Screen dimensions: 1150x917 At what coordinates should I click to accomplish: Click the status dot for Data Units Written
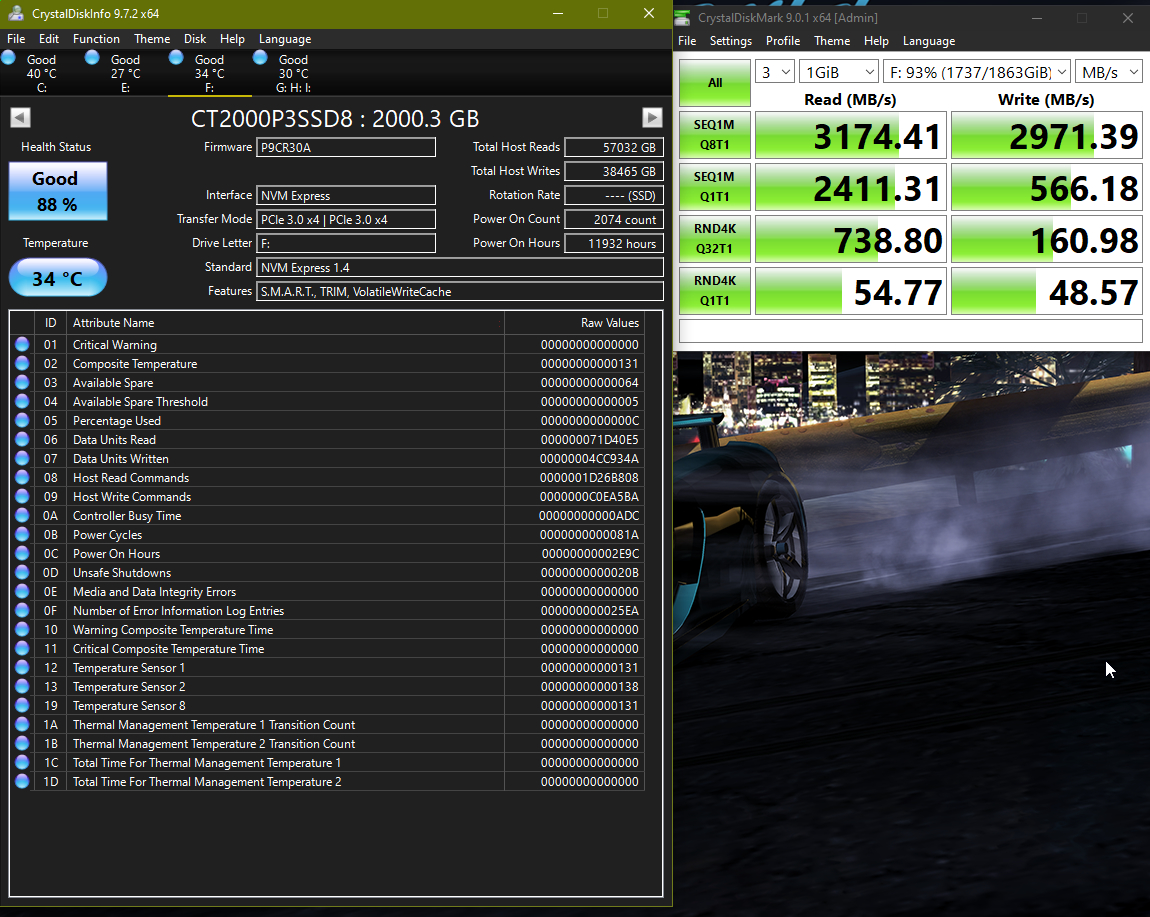pyautogui.click(x=22, y=458)
